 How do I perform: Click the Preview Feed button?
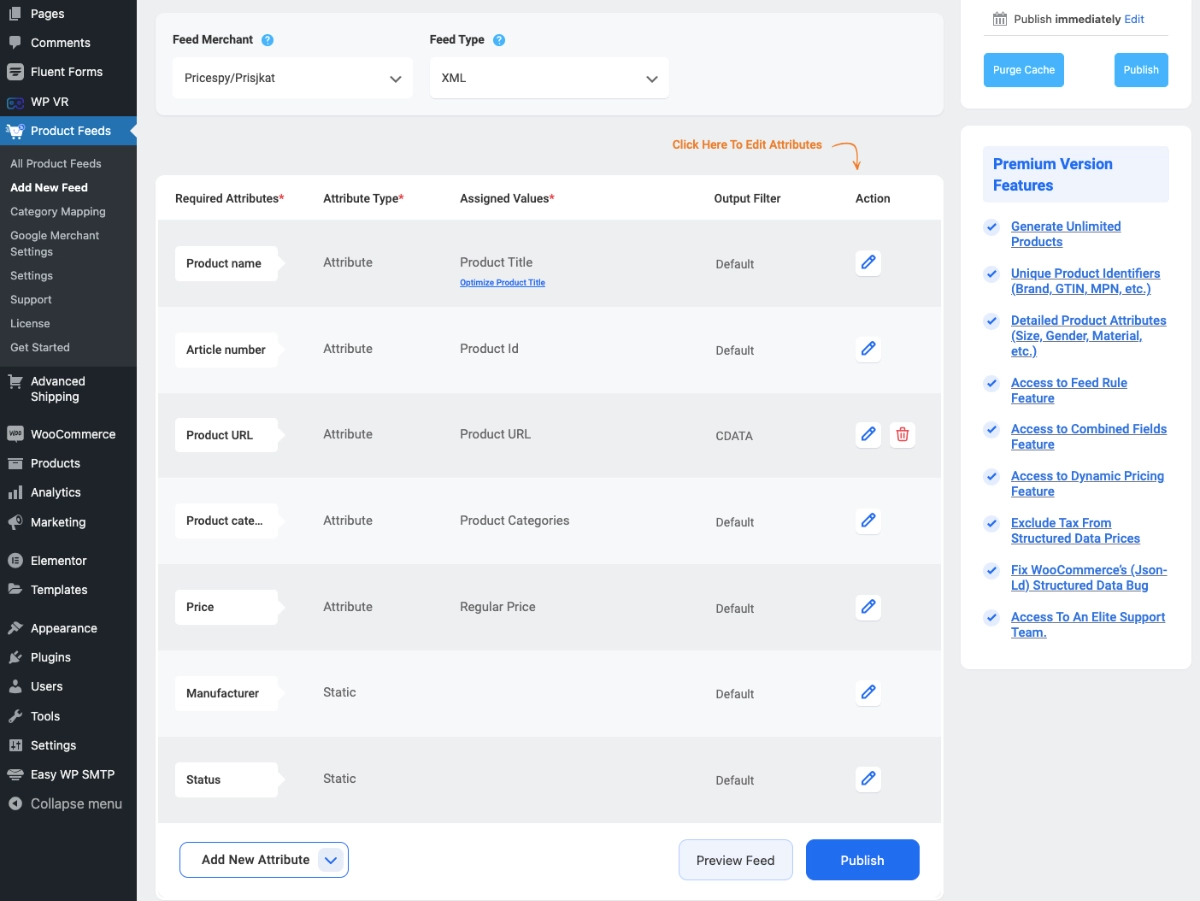735,860
